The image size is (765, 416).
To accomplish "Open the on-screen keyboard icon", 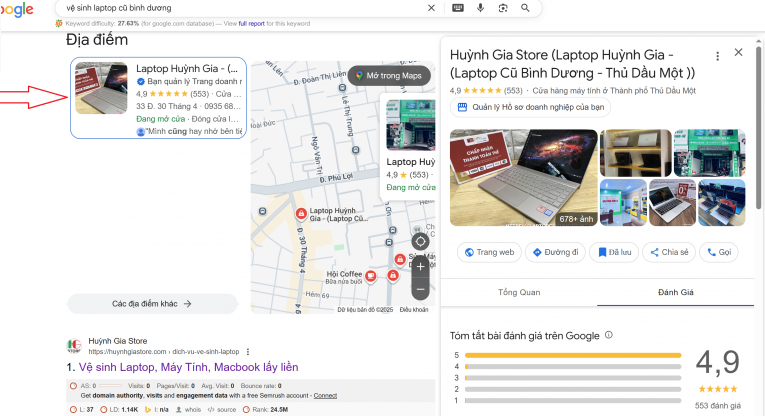I will click(458, 8).
